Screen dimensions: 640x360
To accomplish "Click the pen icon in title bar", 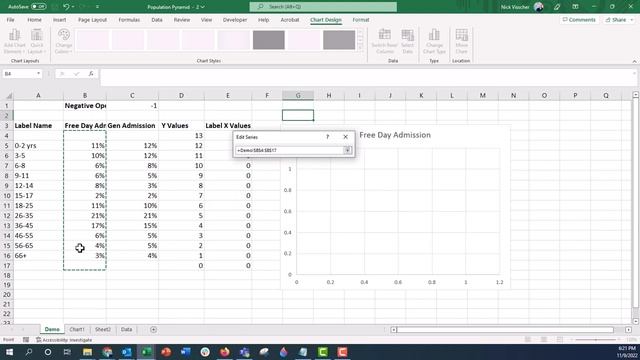I will tap(557, 7).
